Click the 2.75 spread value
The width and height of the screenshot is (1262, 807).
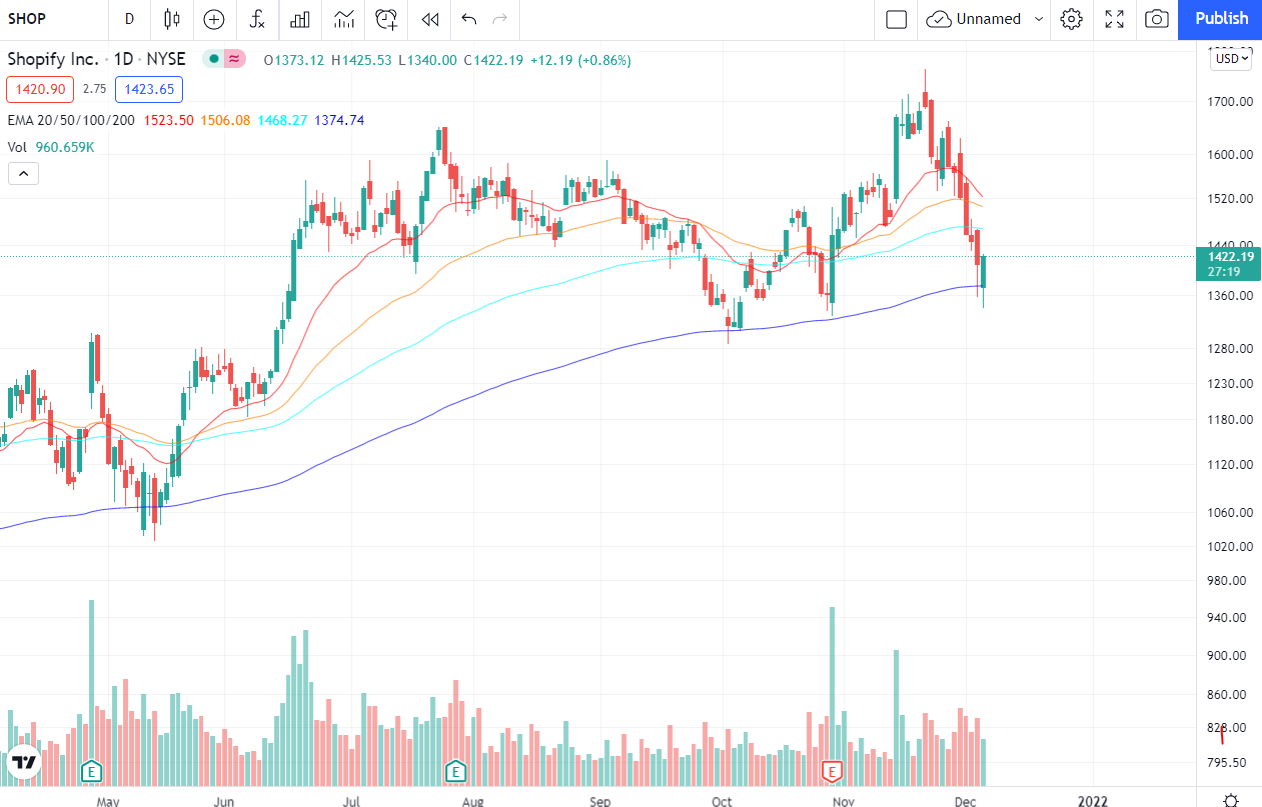[94, 89]
